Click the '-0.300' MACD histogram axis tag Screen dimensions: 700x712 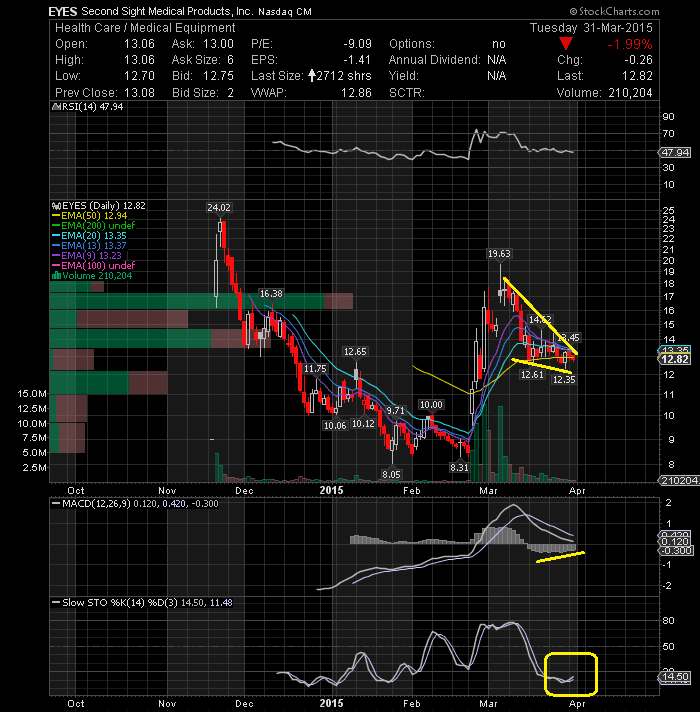coord(675,551)
